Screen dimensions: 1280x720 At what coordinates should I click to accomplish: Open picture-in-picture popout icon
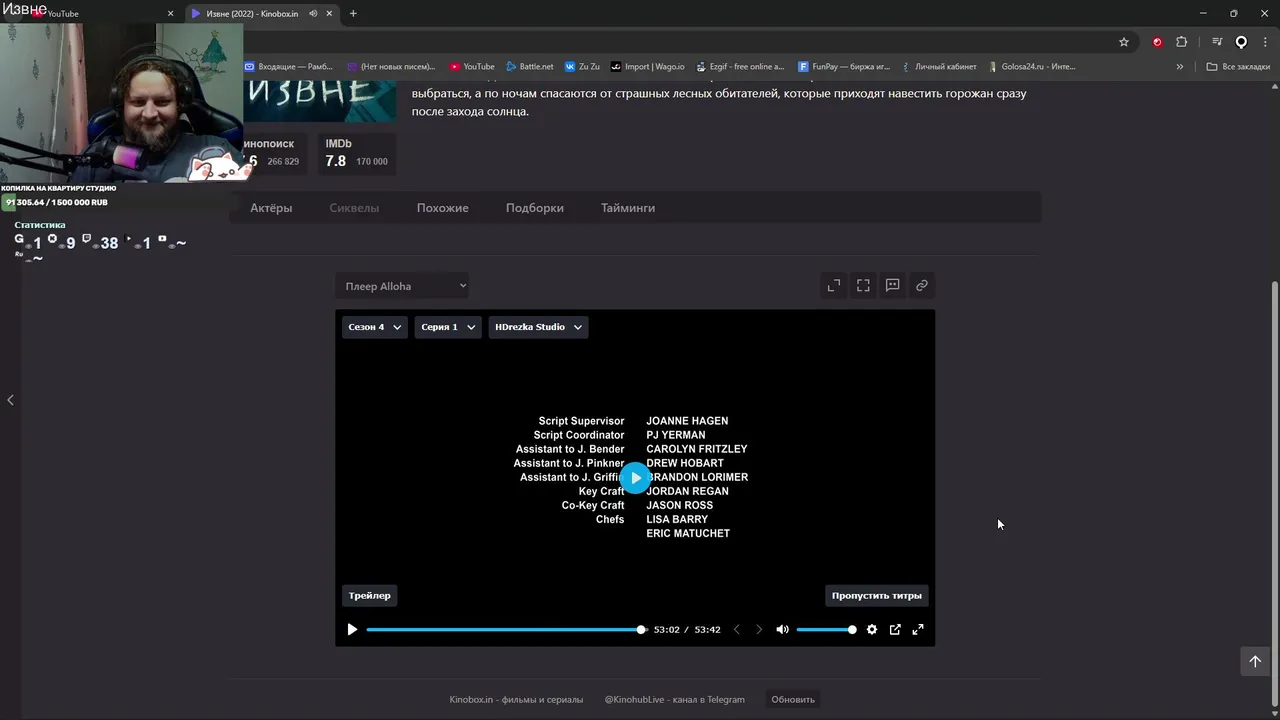click(x=895, y=630)
